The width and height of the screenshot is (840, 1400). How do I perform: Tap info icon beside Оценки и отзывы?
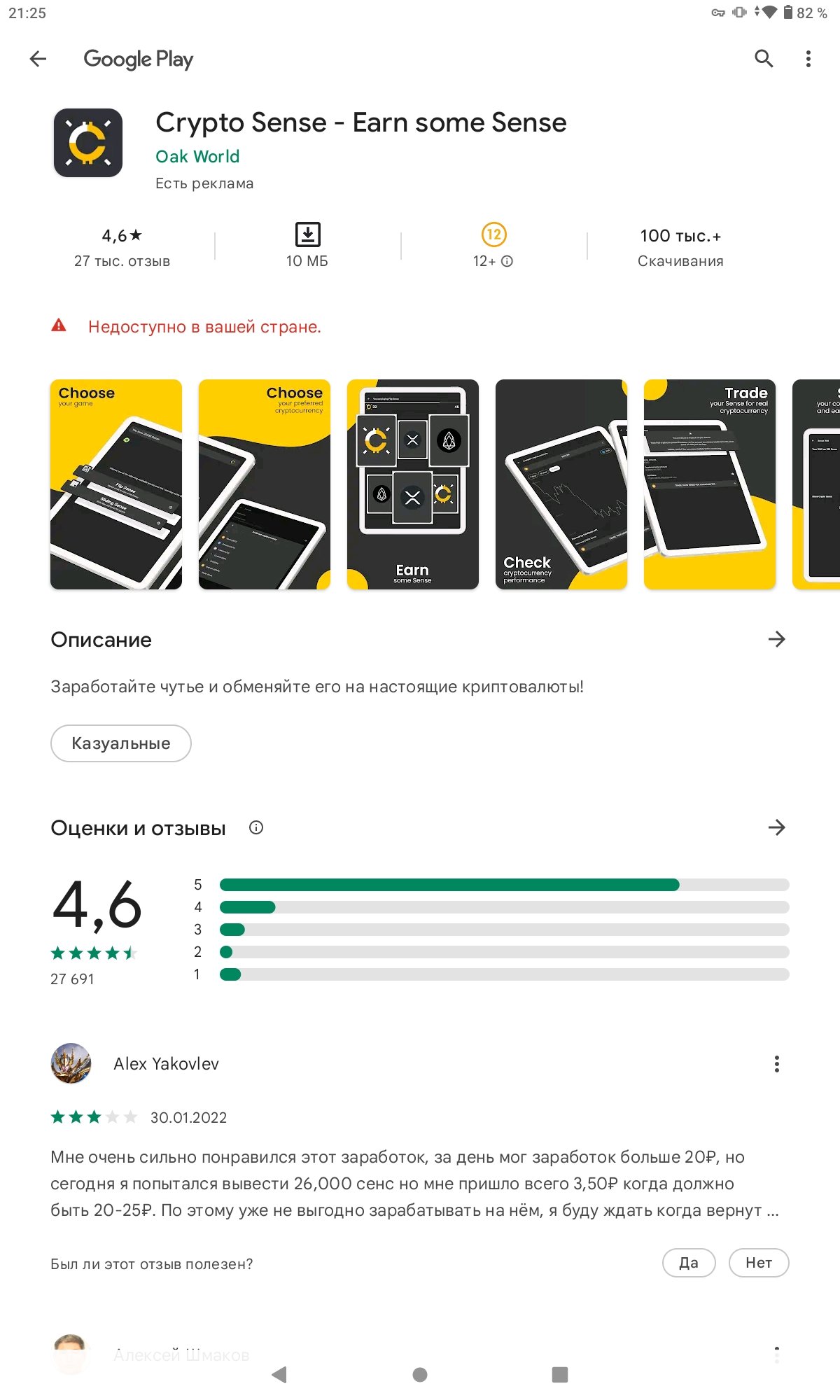coord(256,827)
